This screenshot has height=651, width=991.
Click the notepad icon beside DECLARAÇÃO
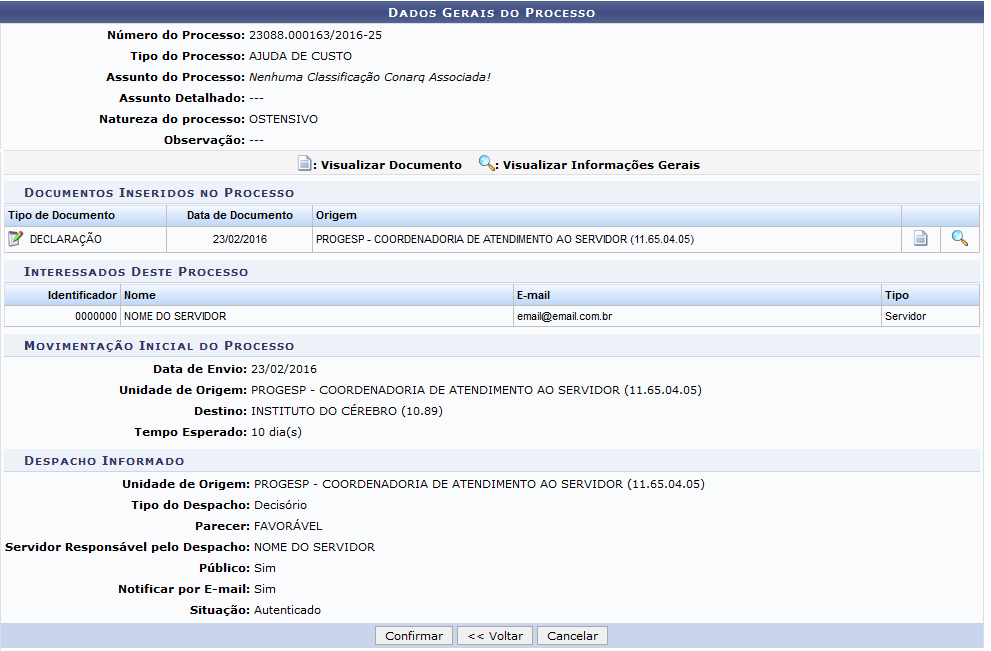pyautogui.click(x=15, y=239)
